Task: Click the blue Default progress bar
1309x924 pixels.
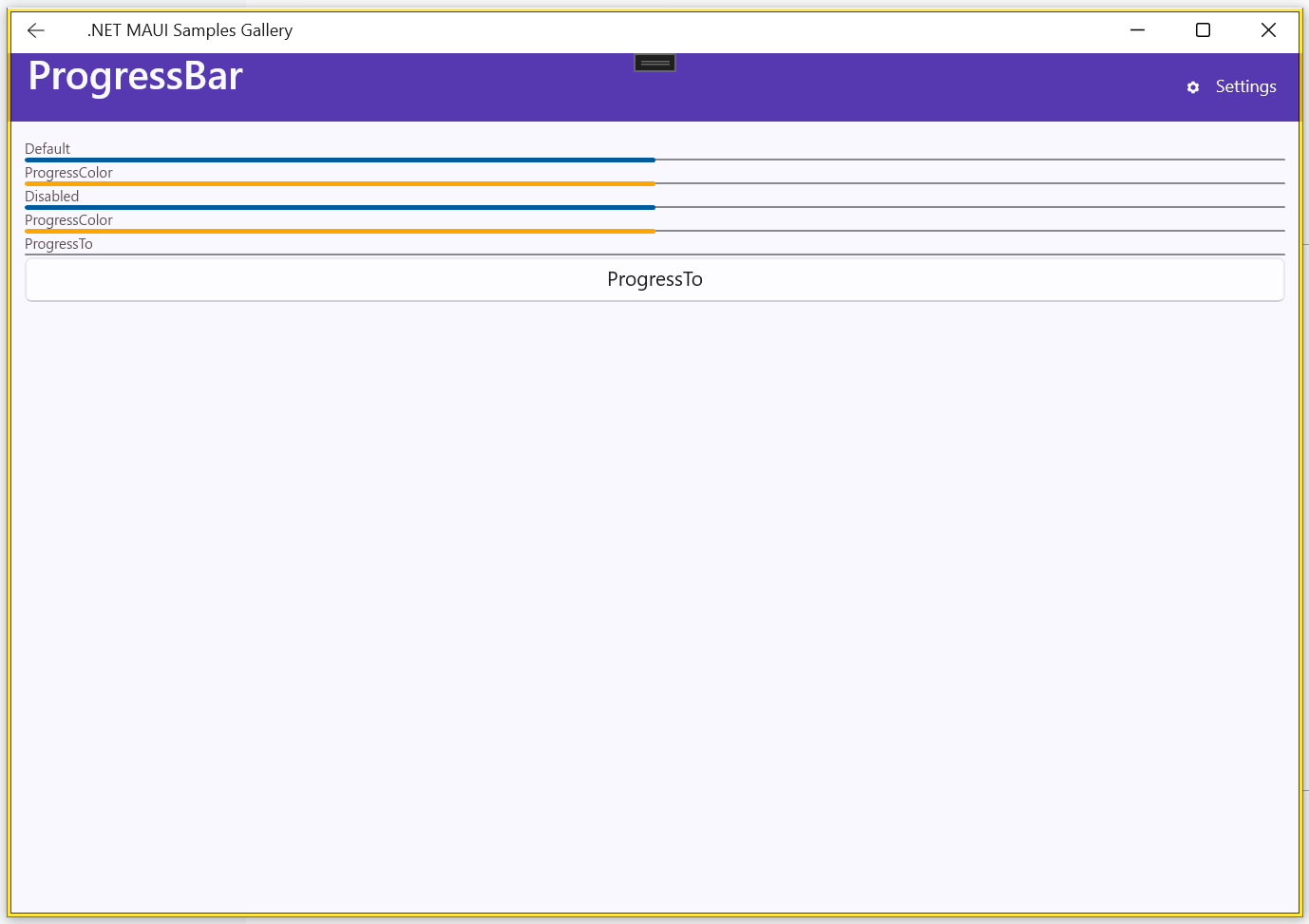Action: (340, 160)
